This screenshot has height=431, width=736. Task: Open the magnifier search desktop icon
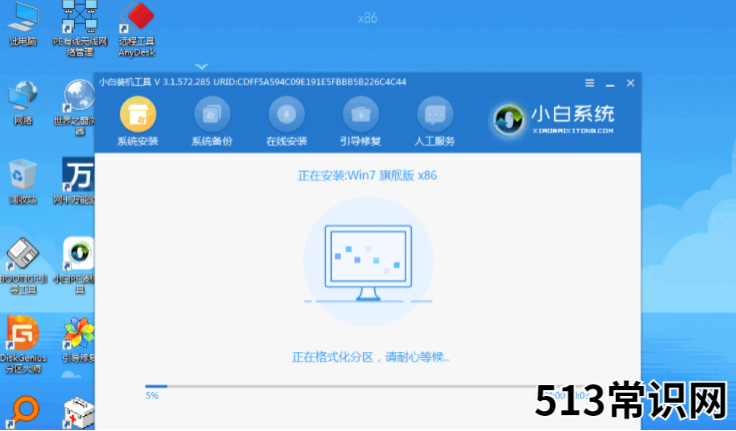[x=23, y=412]
